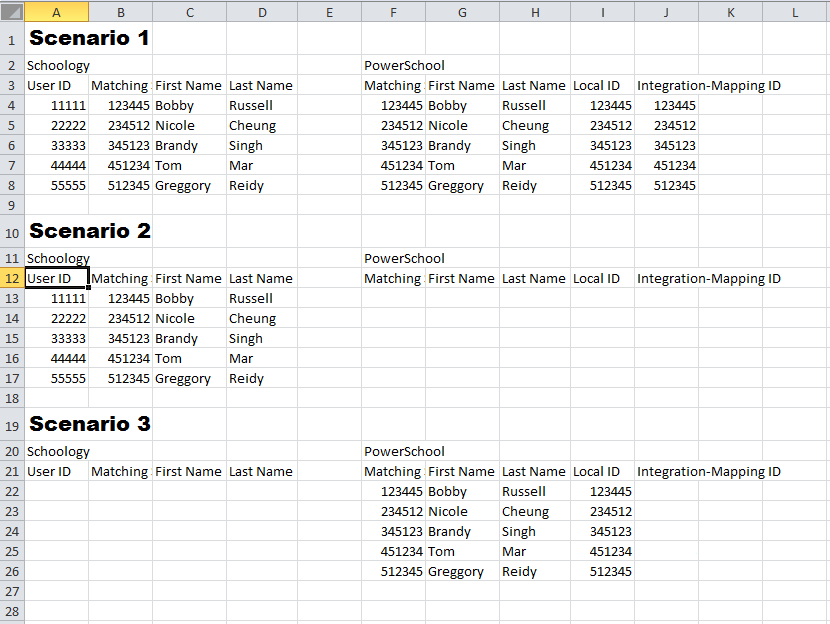
Task: Select row header 12
Action: (11, 278)
